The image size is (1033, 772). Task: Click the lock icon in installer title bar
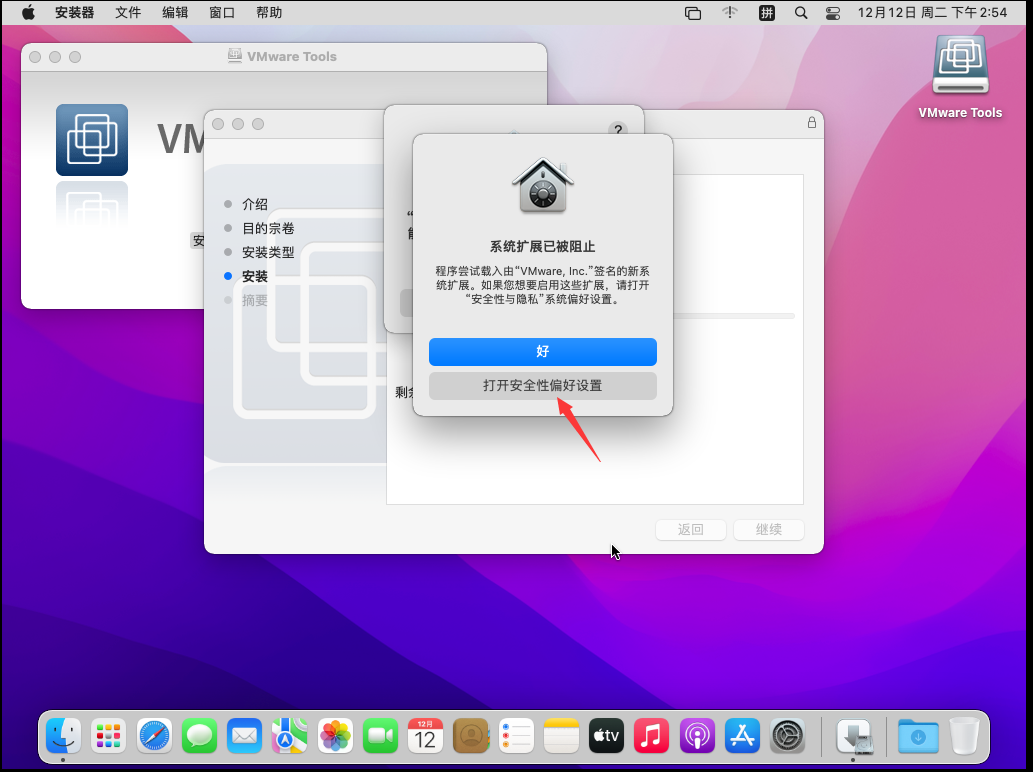tap(812, 123)
